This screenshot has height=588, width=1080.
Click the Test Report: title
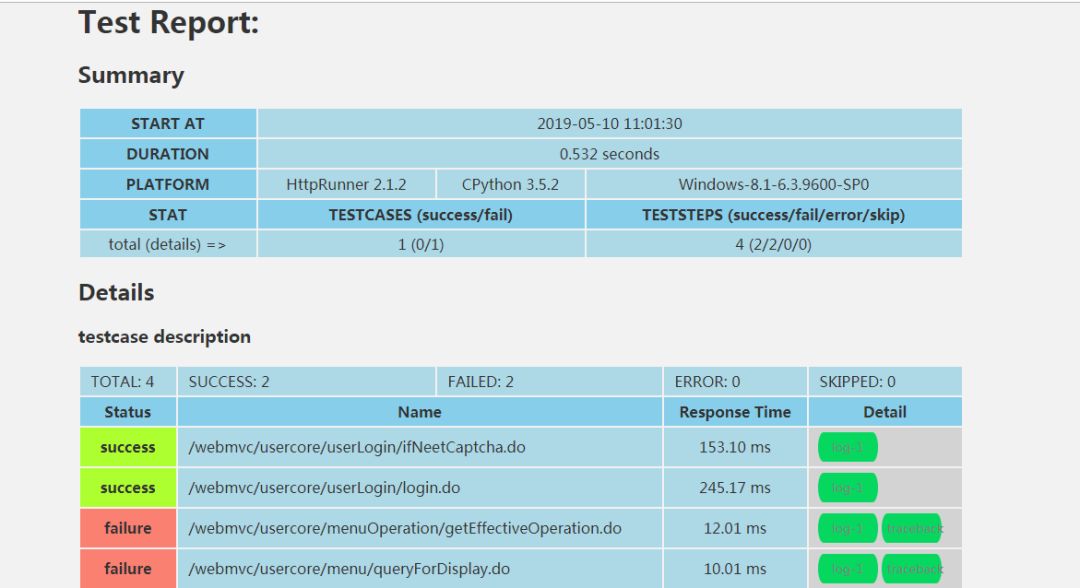click(x=169, y=22)
